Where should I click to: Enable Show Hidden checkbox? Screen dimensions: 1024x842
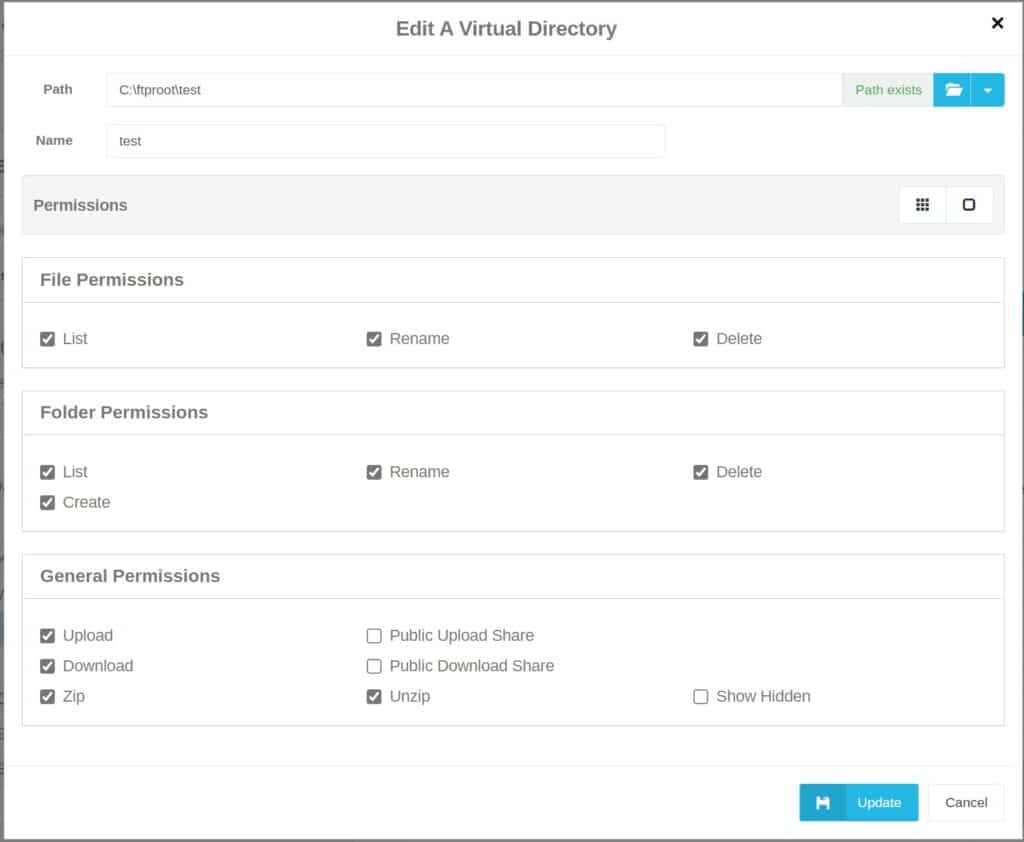700,696
